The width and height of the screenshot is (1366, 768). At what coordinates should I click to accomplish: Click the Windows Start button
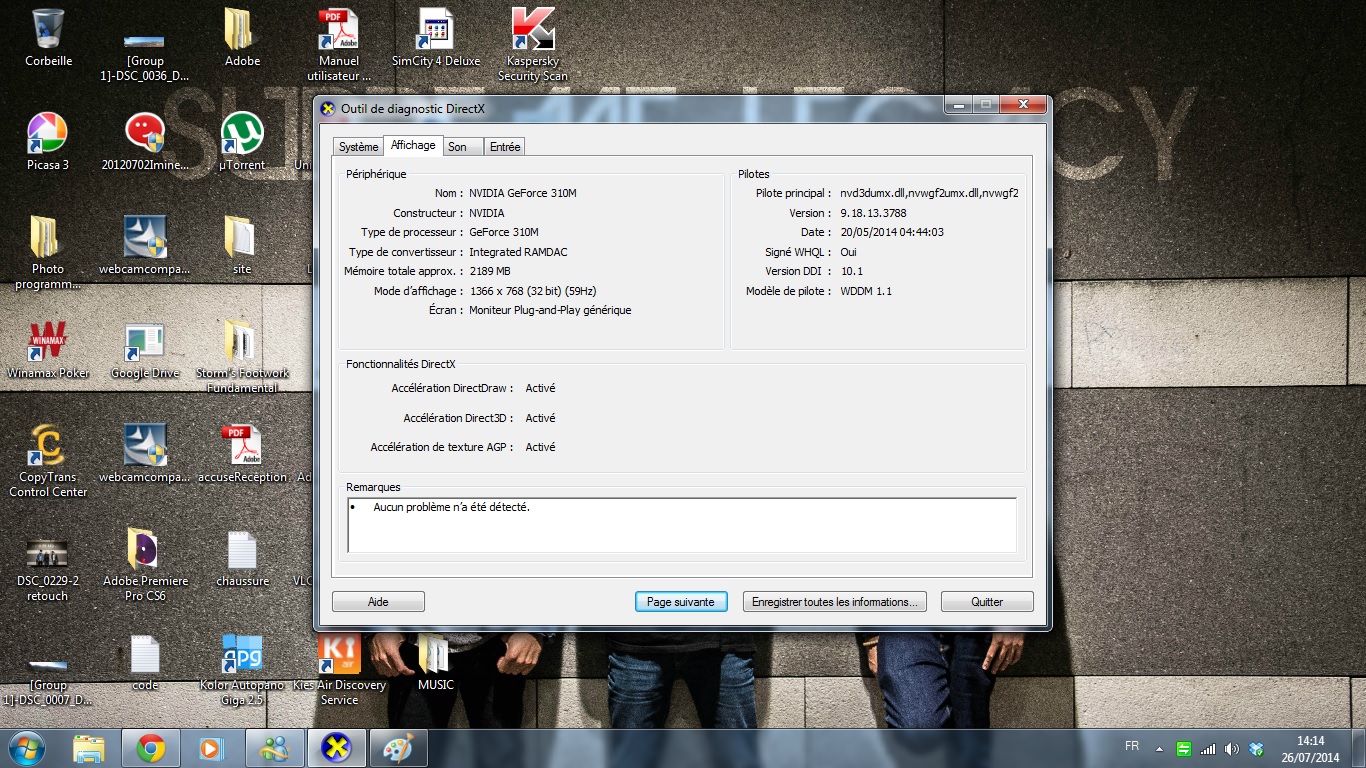27,748
